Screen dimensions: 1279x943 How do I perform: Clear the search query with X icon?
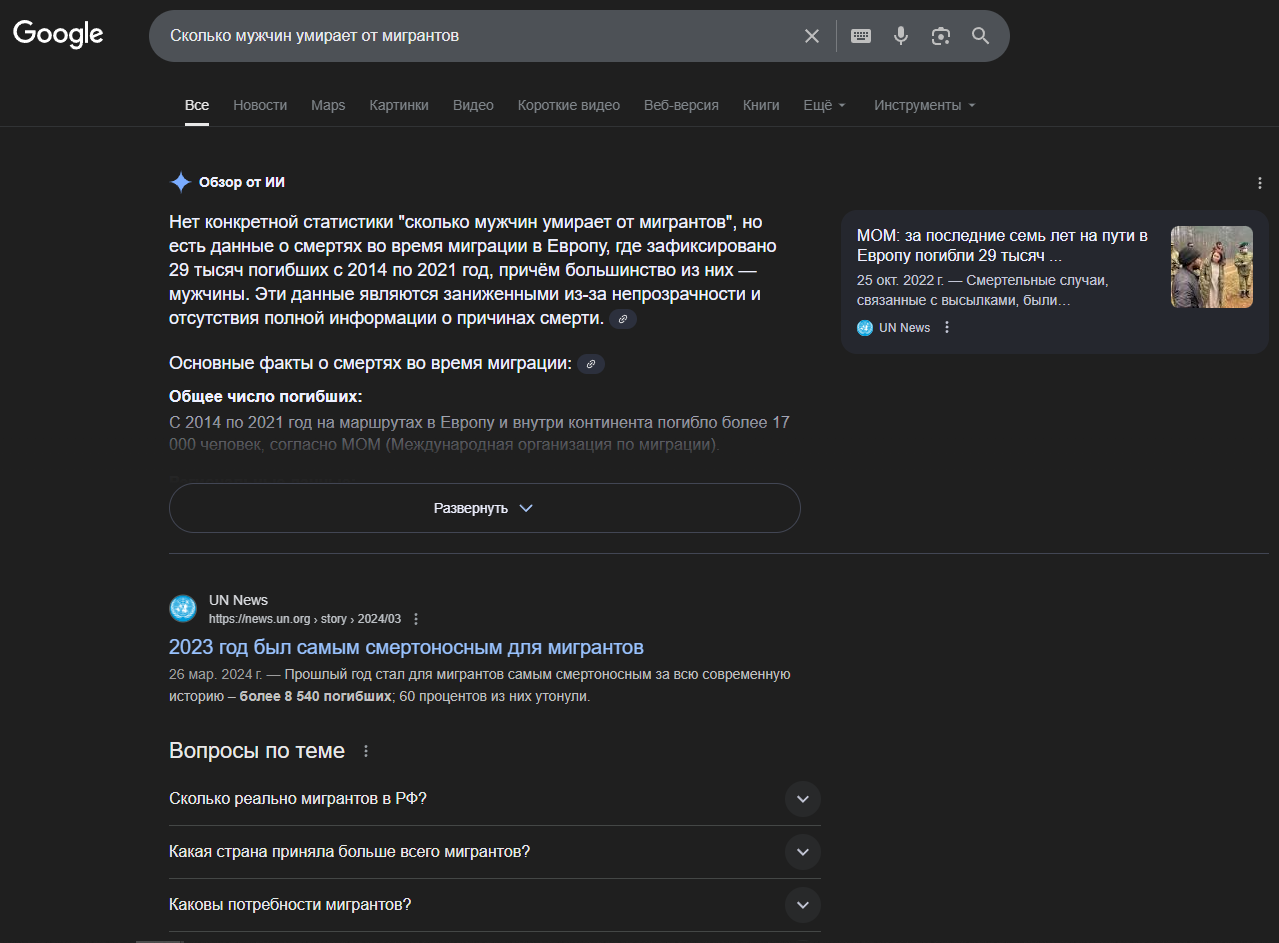pos(812,36)
